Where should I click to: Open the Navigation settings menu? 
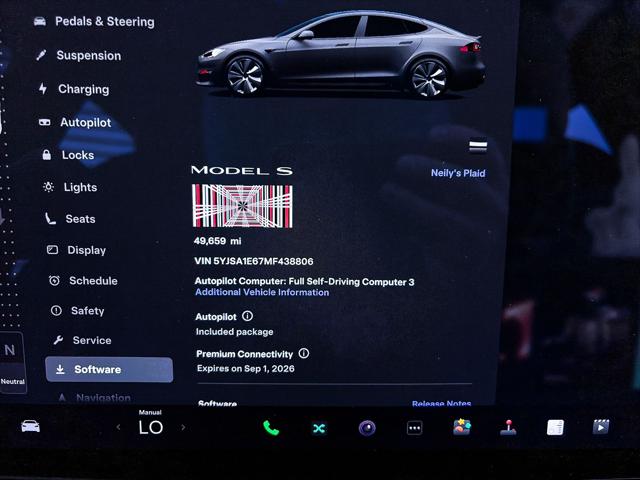(95, 398)
